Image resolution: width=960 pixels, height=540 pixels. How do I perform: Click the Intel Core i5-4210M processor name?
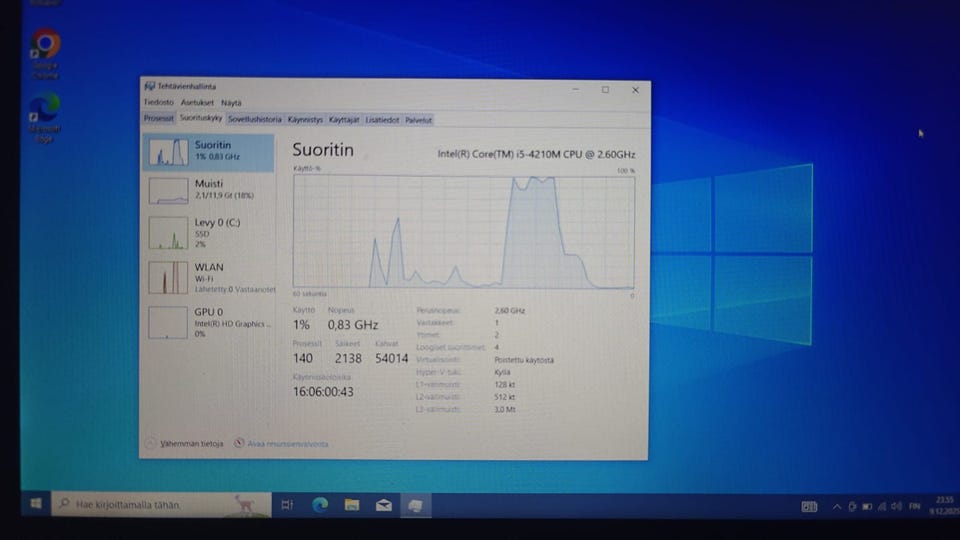[536, 154]
